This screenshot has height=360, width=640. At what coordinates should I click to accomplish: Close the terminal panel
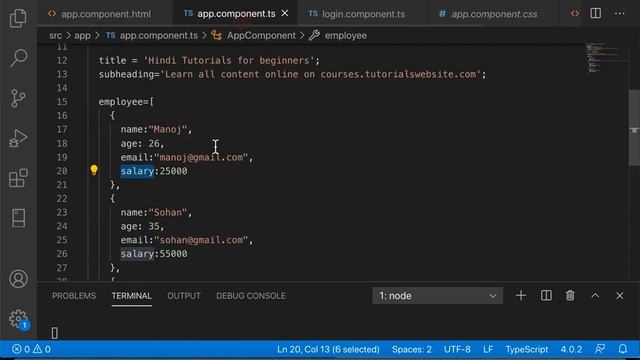pyautogui.click(x=620, y=296)
